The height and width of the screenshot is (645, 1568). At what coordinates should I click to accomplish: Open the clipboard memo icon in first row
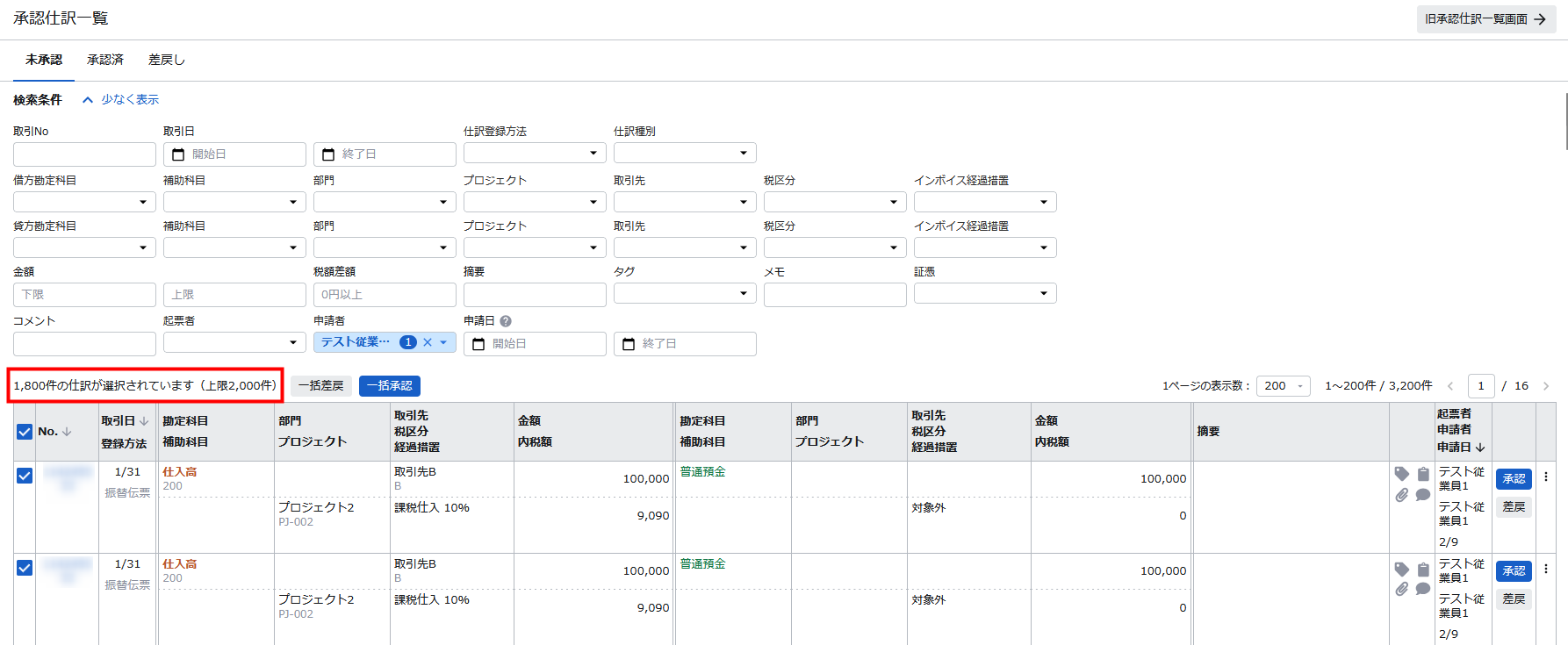point(1423,474)
